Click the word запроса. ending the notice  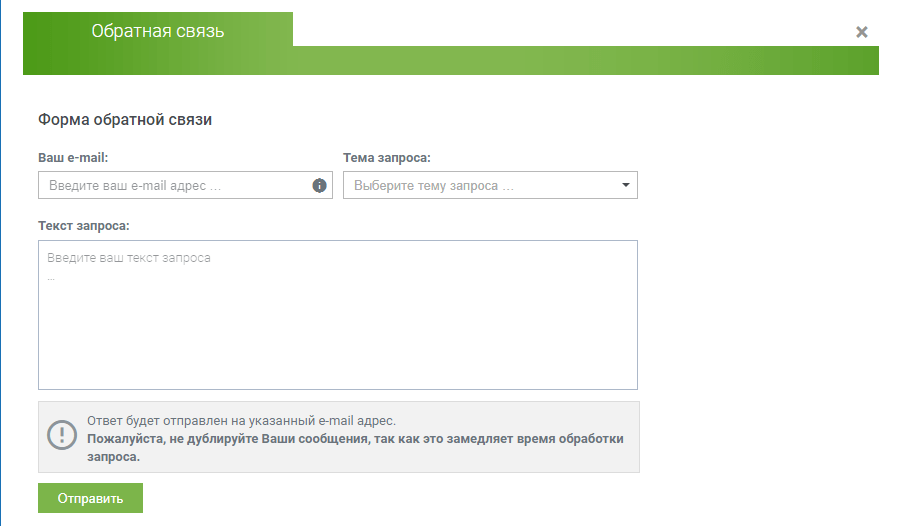[114, 457]
